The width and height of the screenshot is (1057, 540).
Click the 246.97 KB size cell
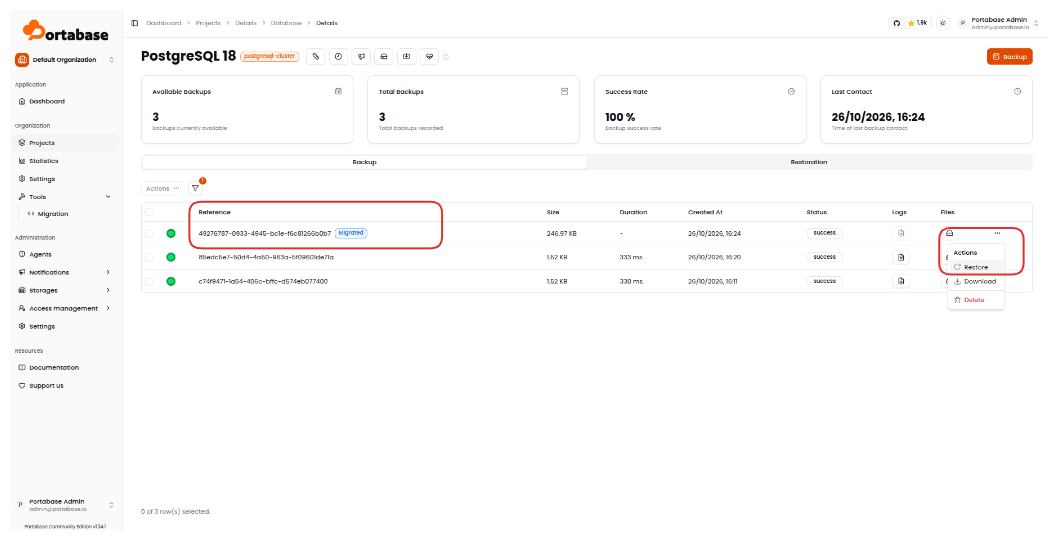click(562, 234)
